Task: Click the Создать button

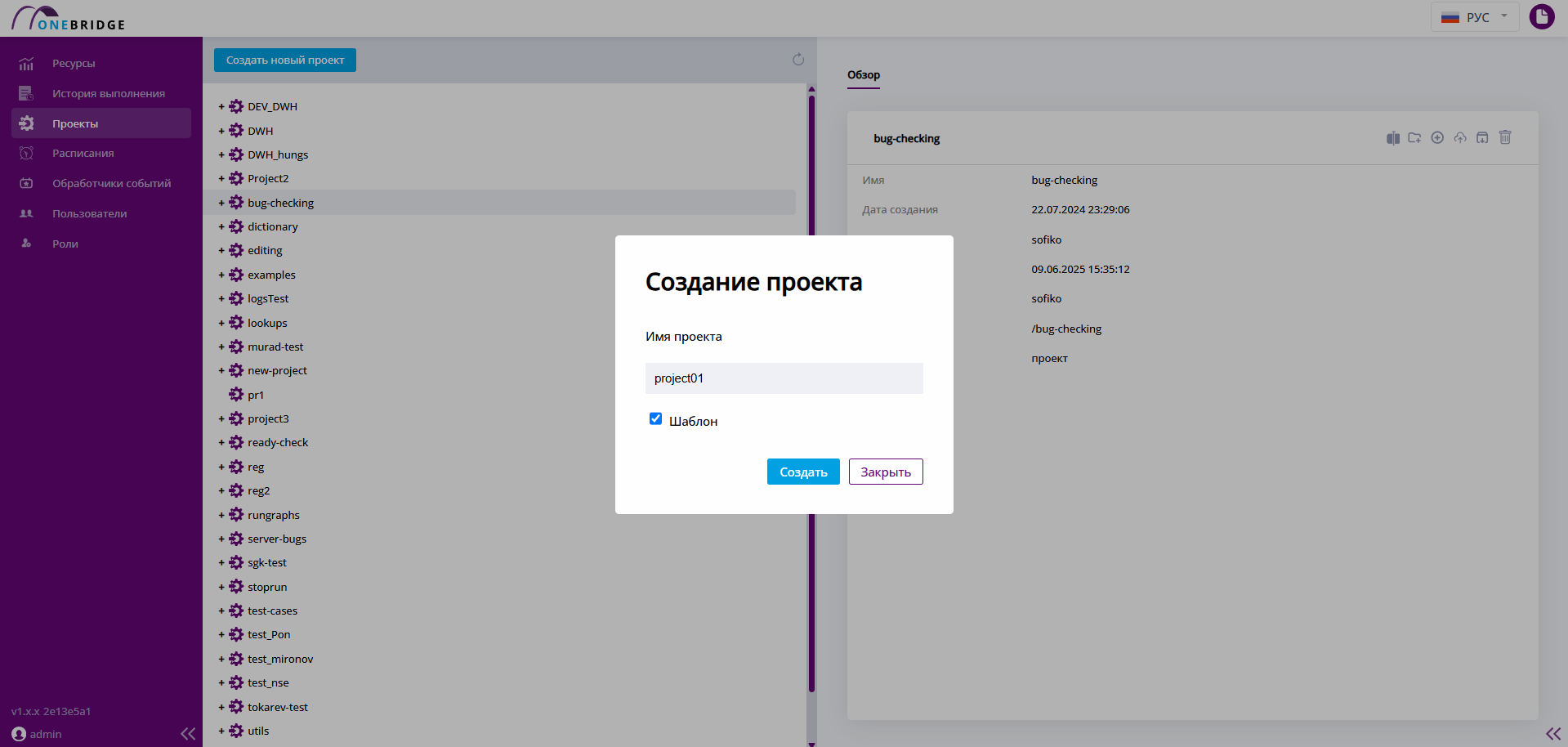Action: coord(803,472)
